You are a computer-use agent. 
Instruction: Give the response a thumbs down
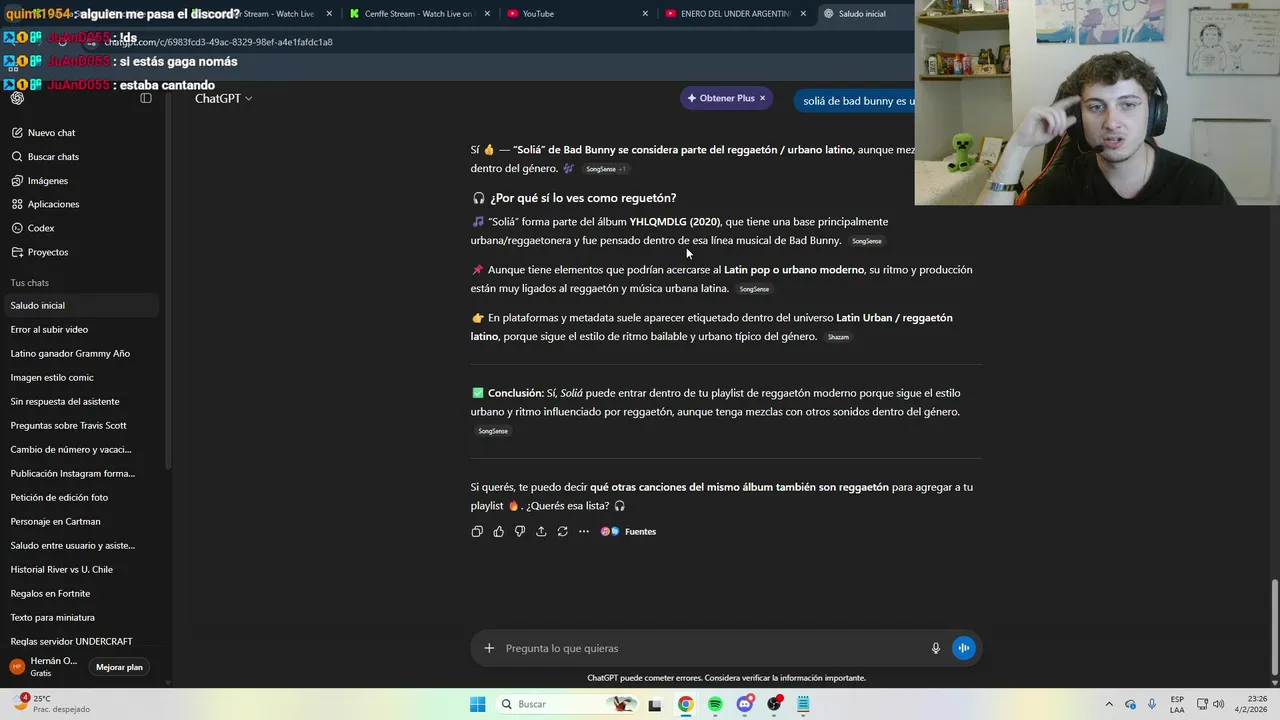coord(520,531)
